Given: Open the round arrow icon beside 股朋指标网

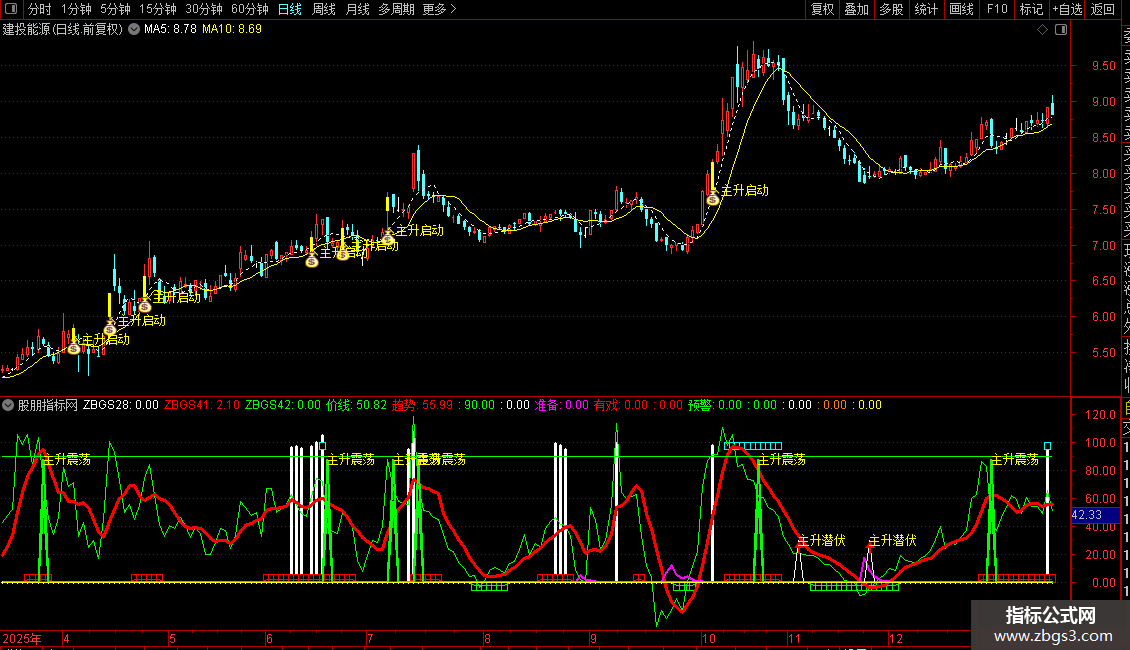Looking at the screenshot, I should (x=8, y=405).
